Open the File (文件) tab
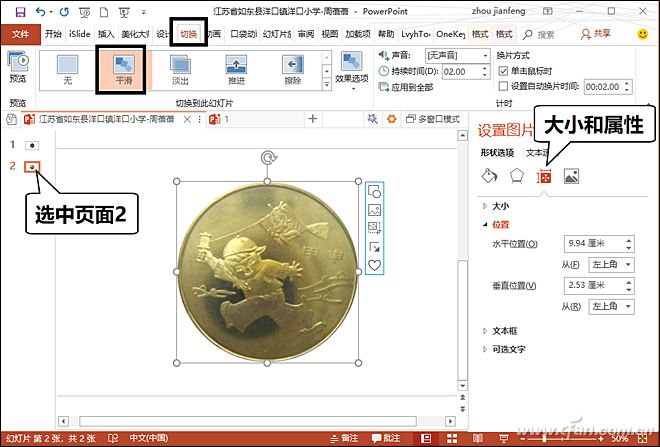This screenshot has height=447, width=660. (x=20, y=34)
